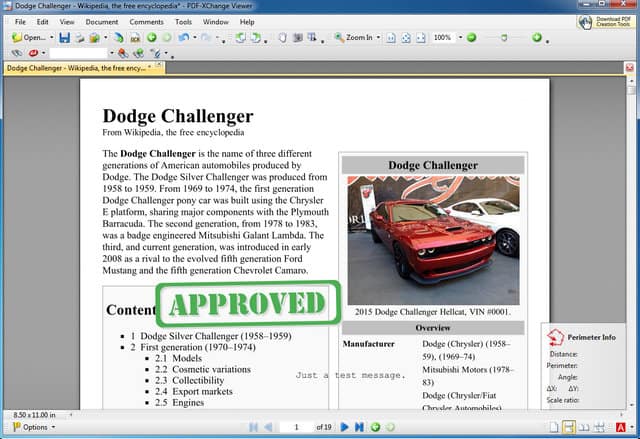
Task: Open the 100% zoom level dropdown
Action: 460,38
